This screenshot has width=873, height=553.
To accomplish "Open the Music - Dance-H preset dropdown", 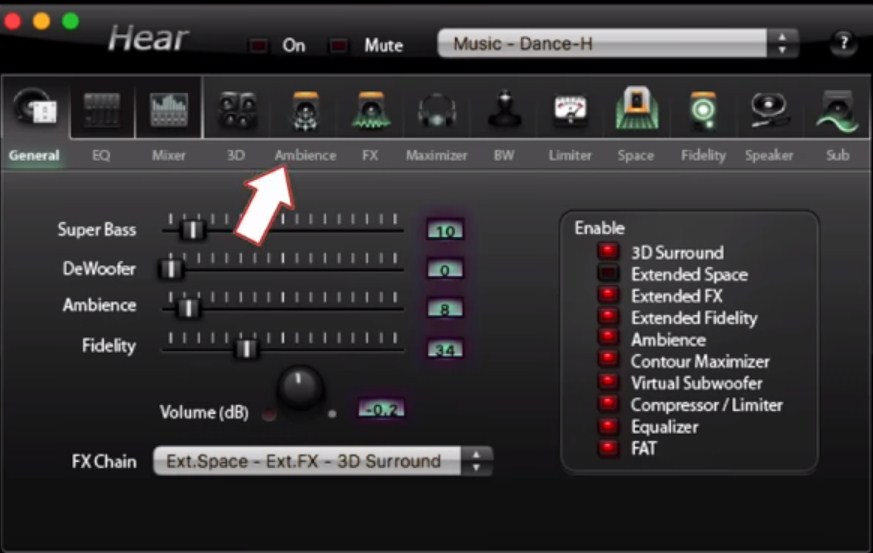I will coord(617,44).
